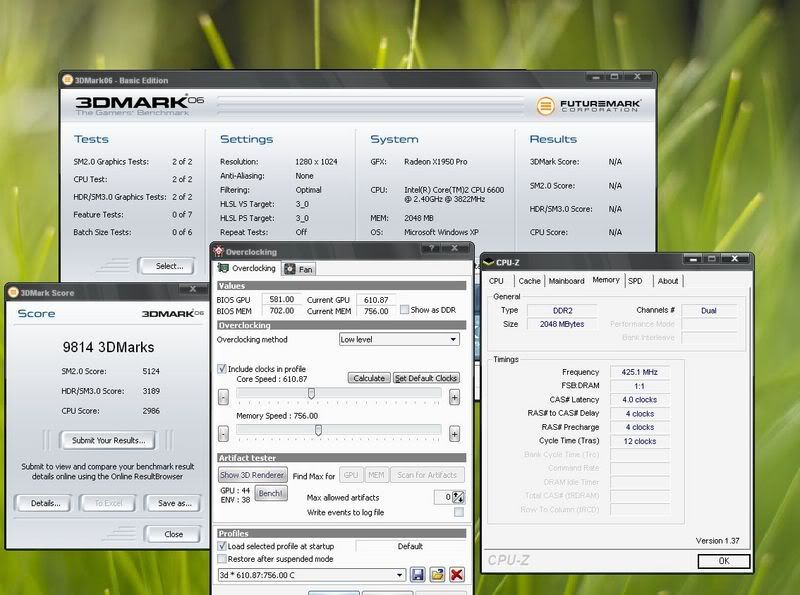Click the CPU-Z title bar icon
This screenshot has height=595, width=800.
pos(488,262)
